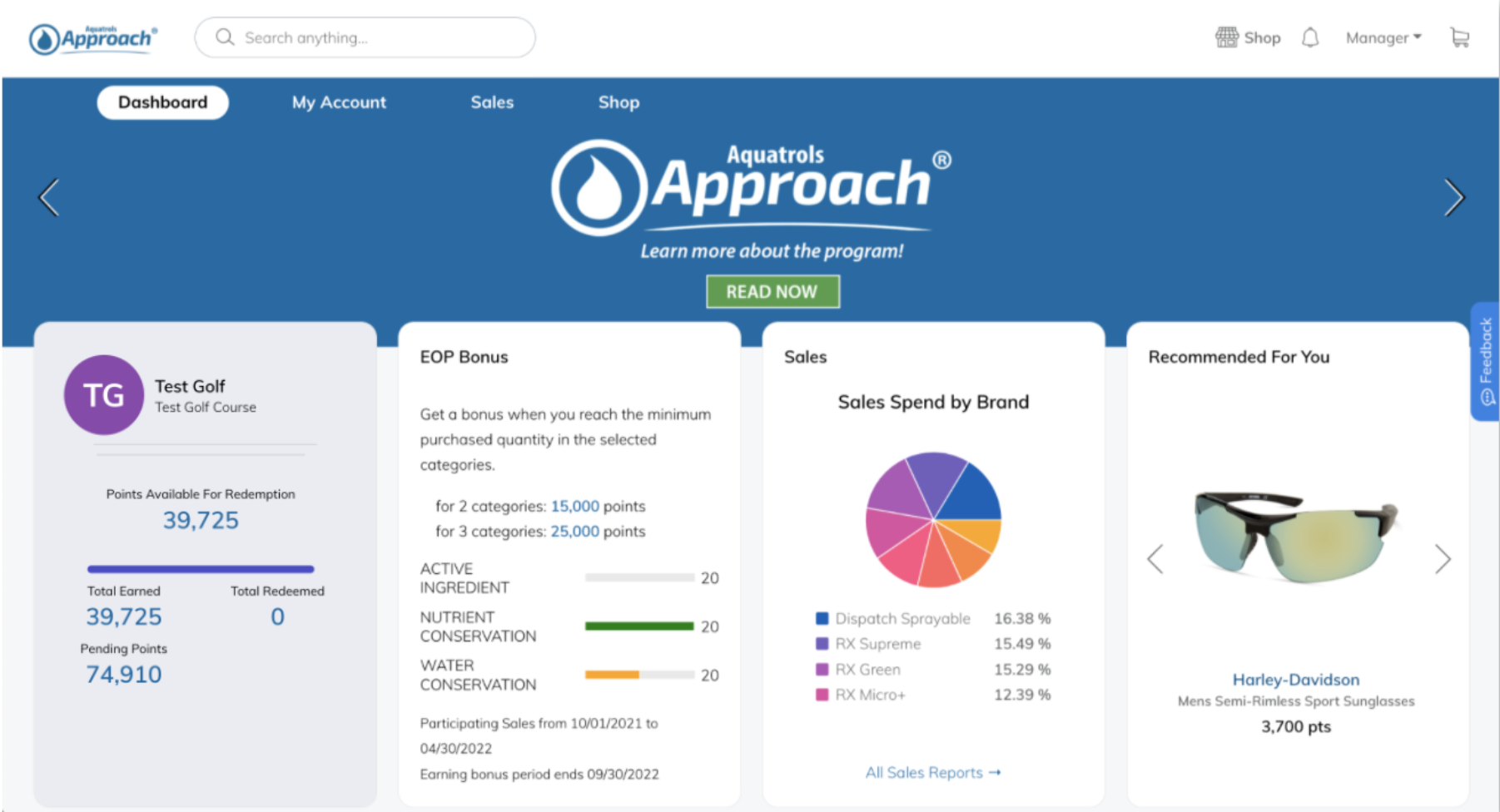Open the Sales tab
The image size is (1500, 812).
[x=492, y=102]
